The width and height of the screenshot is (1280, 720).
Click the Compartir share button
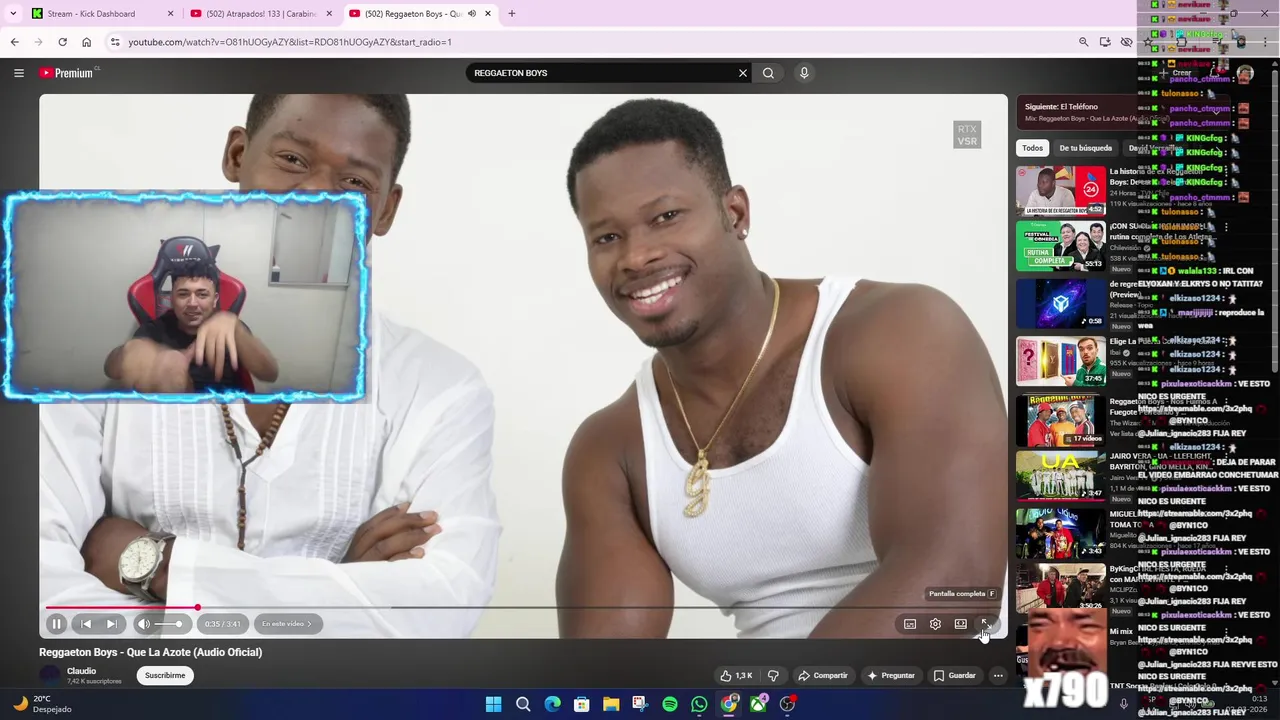click(x=823, y=676)
